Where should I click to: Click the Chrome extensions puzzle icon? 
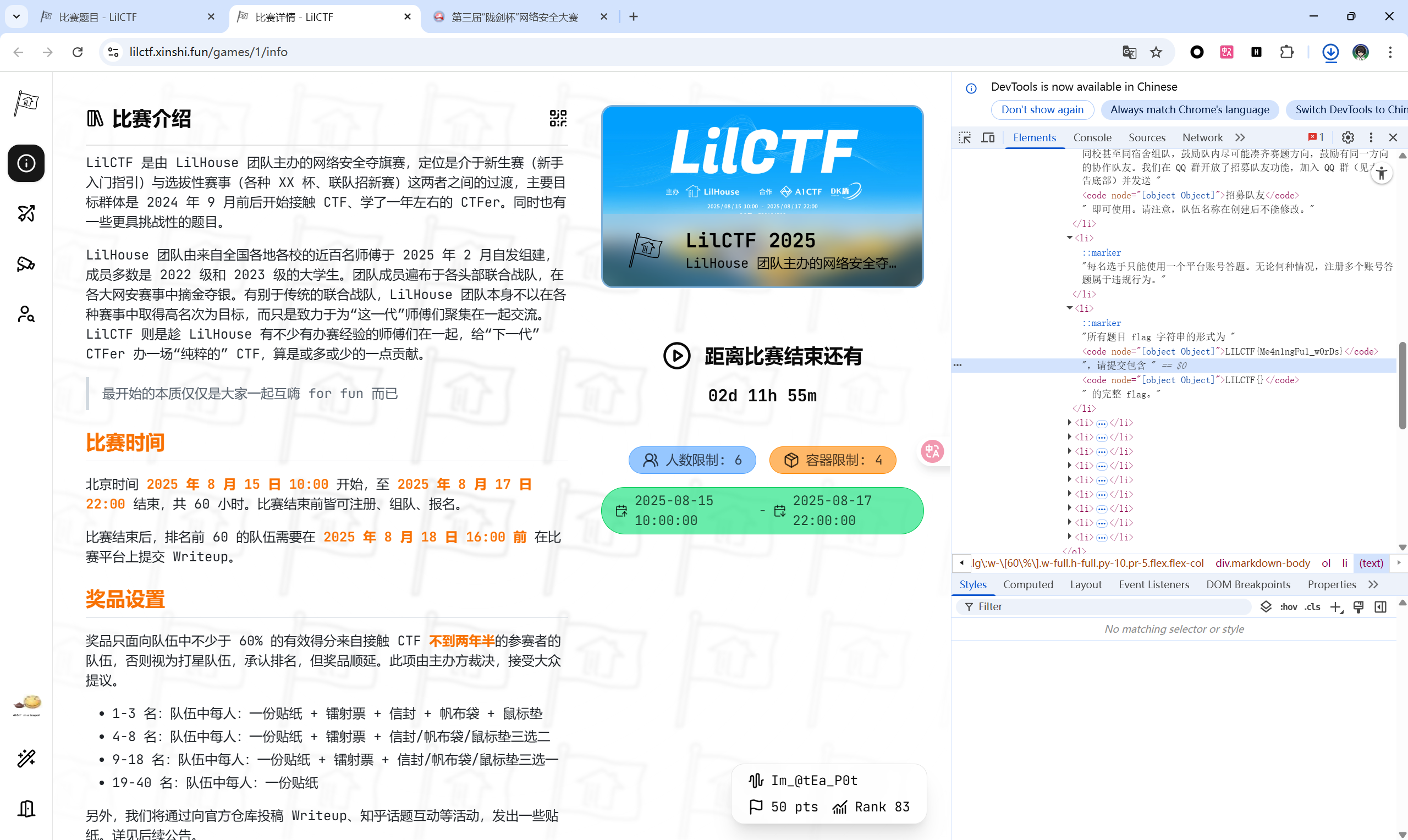click(1286, 52)
